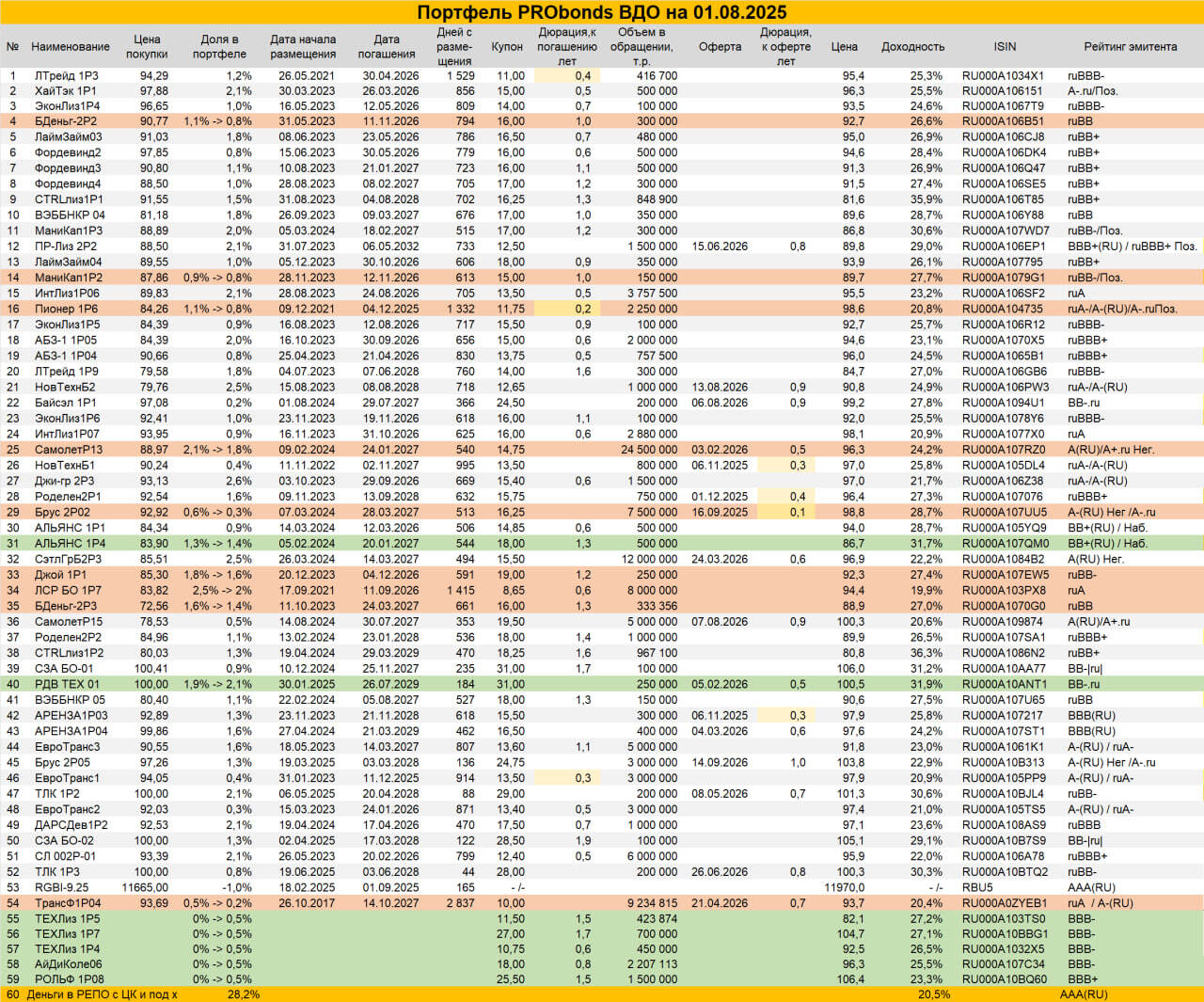
Task: Select the price value '11970,0'
Action: pyautogui.click(x=844, y=887)
